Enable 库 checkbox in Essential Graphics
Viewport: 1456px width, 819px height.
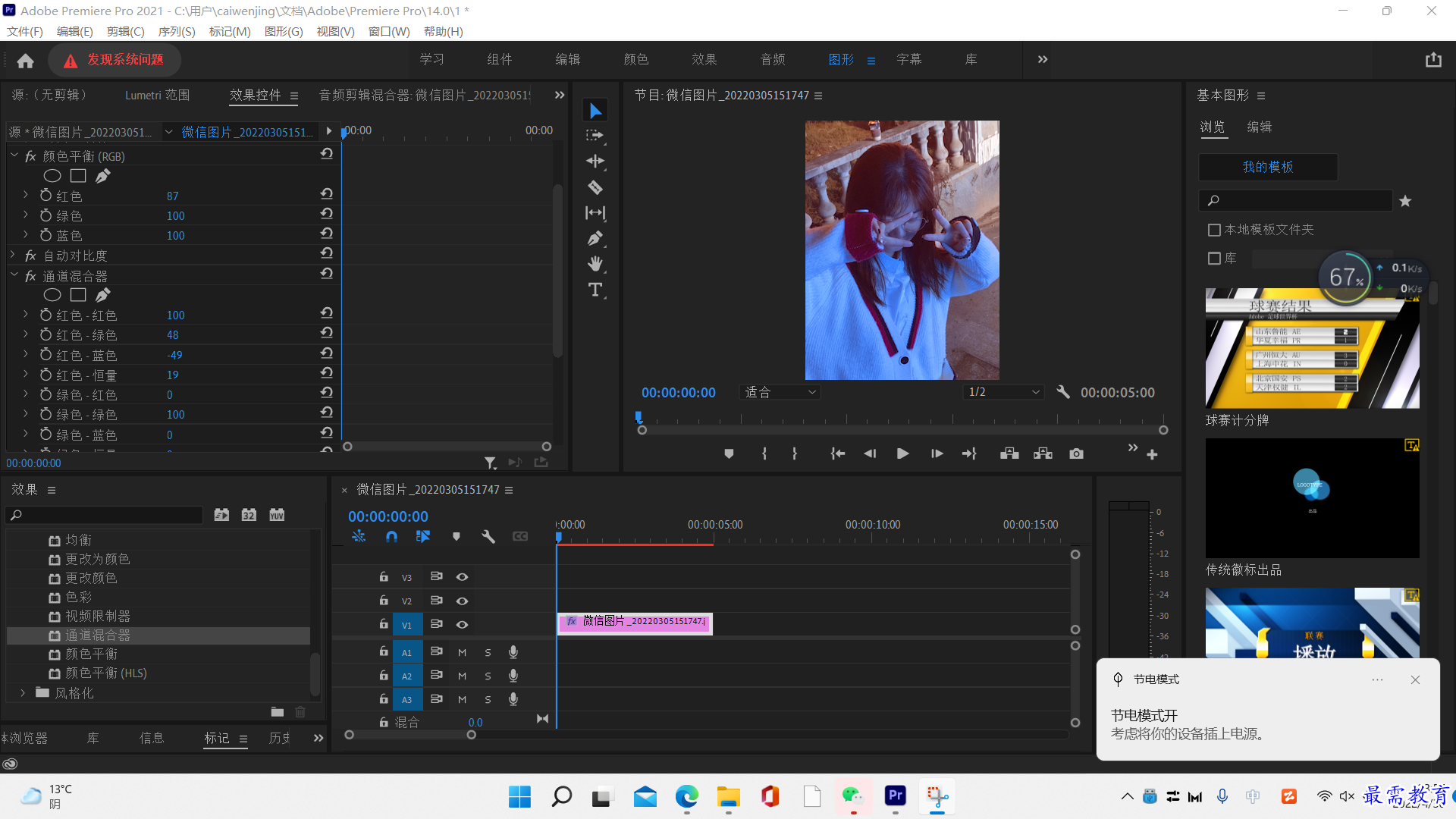[1214, 259]
